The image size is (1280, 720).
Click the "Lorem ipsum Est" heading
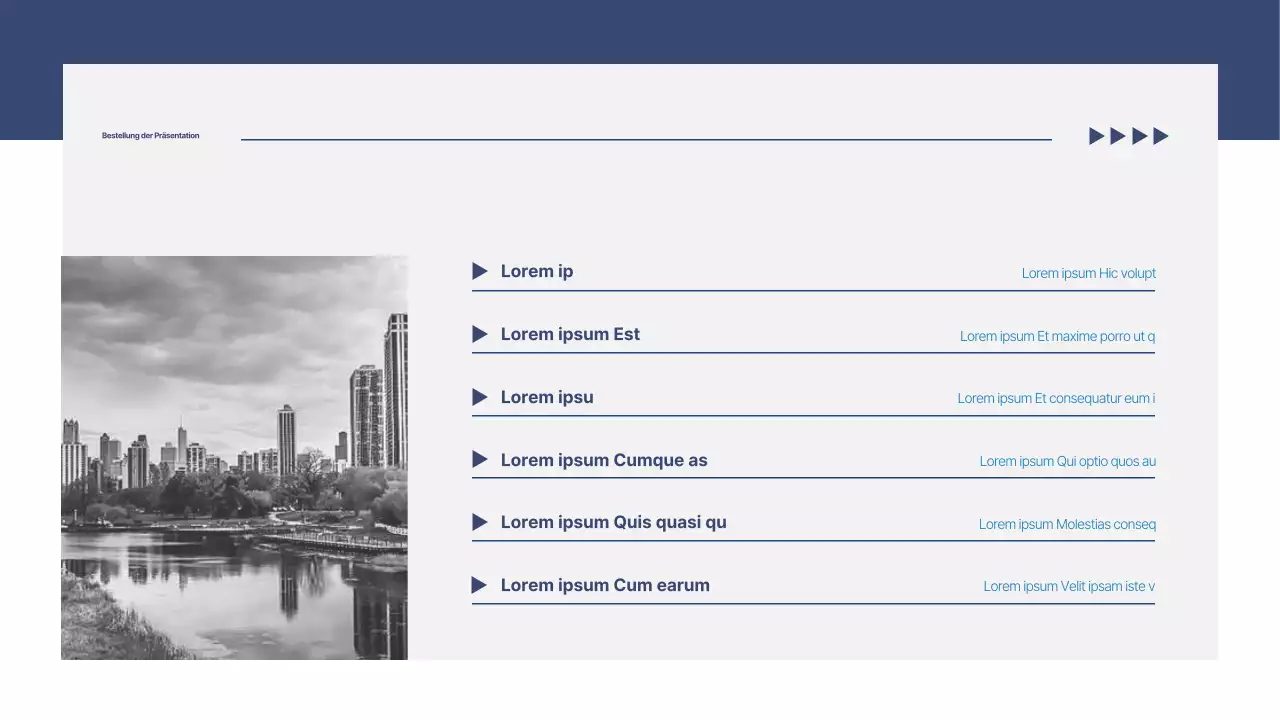[x=570, y=334]
